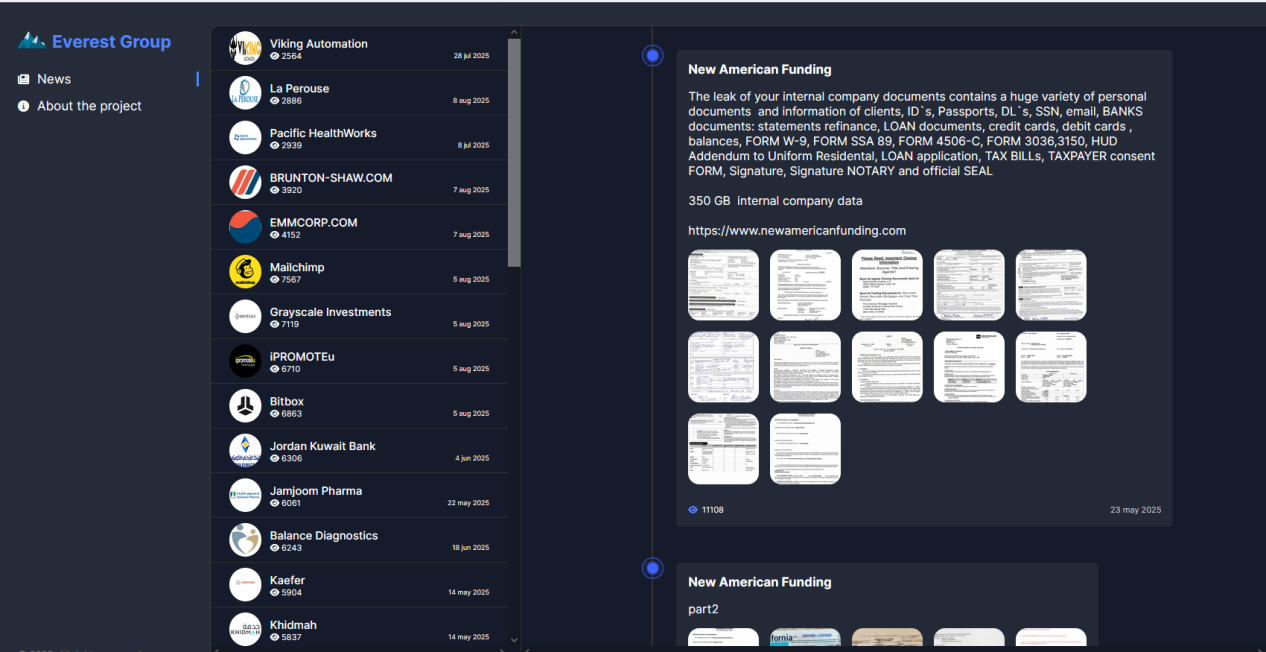This screenshot has width=1266, height=652.
Task: Click the Bitbox entry title
Action: click(x=287, y=402)
